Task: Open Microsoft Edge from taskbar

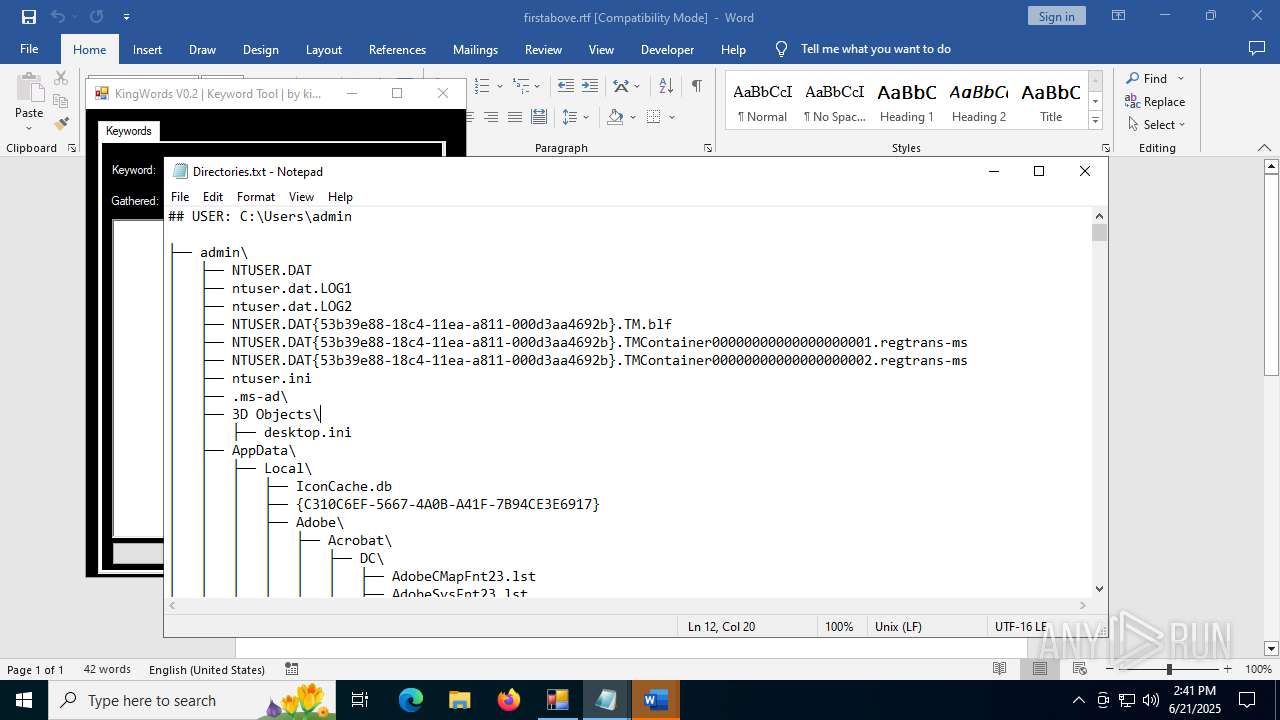Action: tap(411, 700)
